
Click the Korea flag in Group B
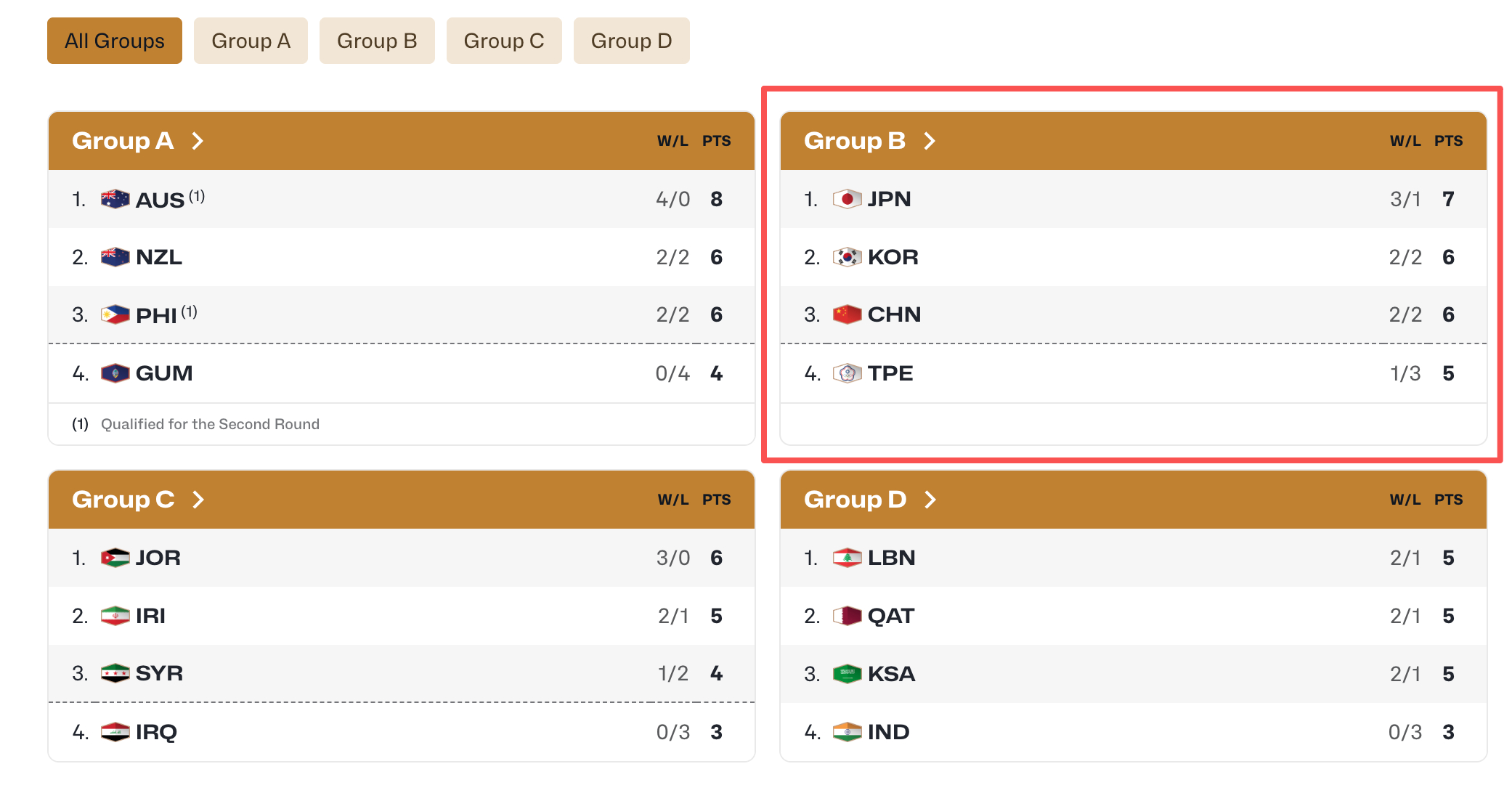tap(847, 257)
